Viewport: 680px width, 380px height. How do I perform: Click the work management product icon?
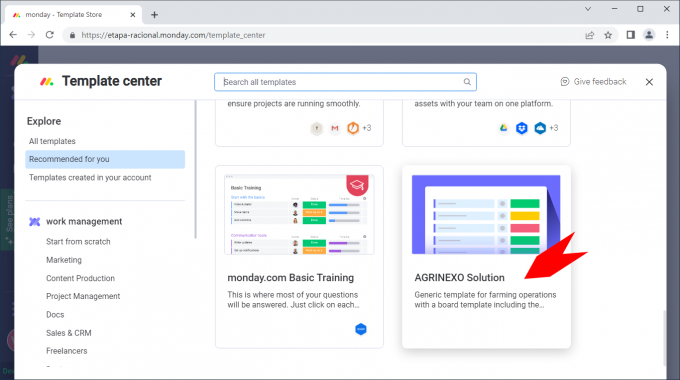tap(35, 222)
